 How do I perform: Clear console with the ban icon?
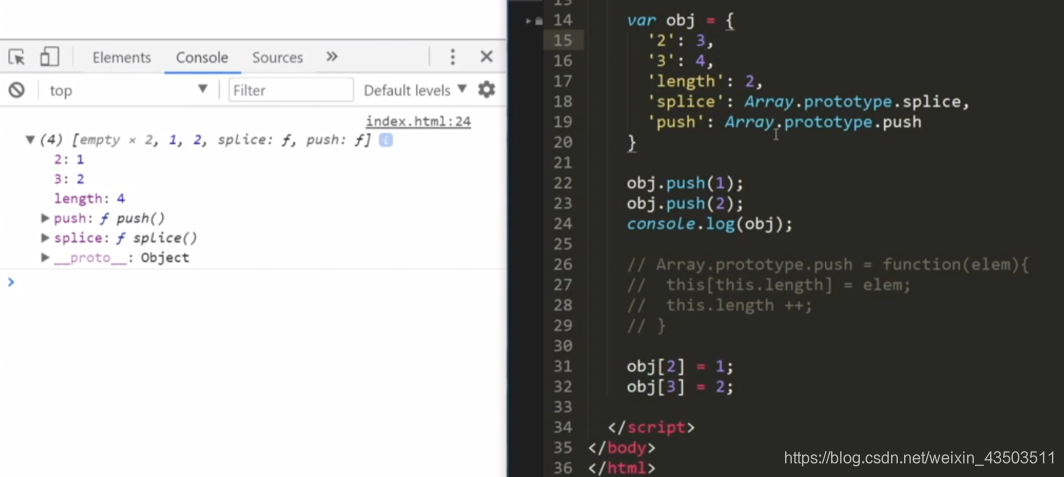(16, 90)
